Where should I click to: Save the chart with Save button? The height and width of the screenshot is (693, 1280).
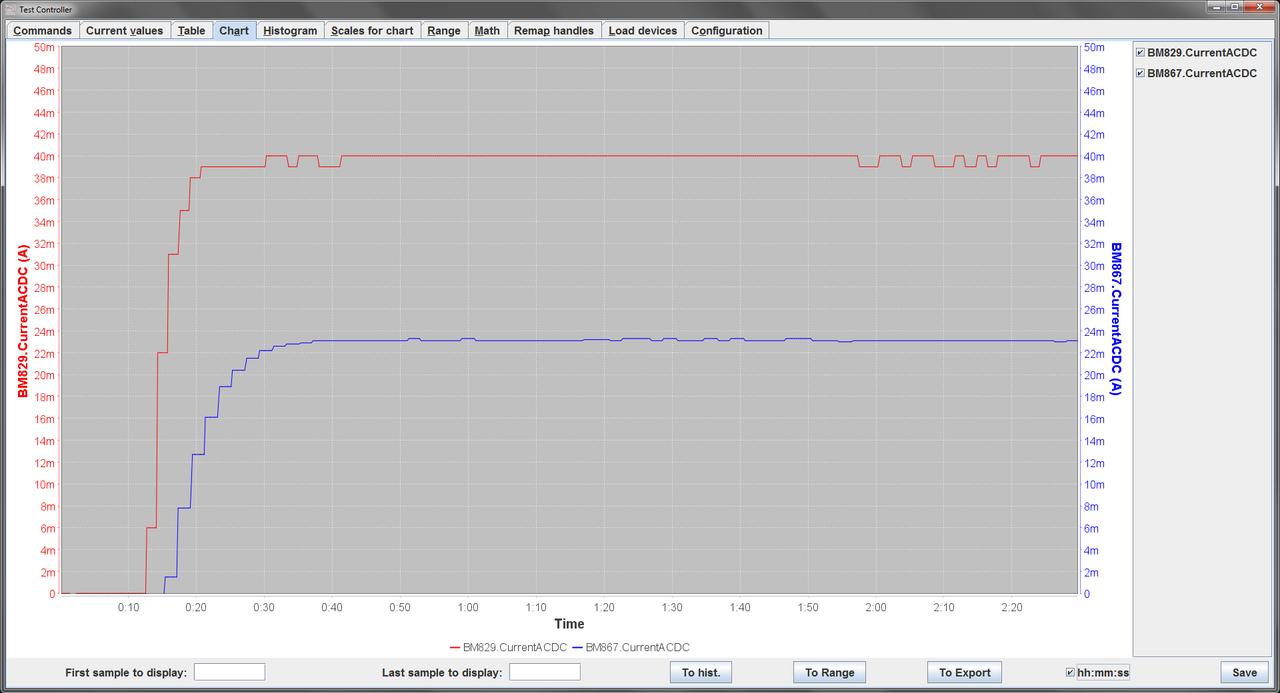coord(1245,672)
